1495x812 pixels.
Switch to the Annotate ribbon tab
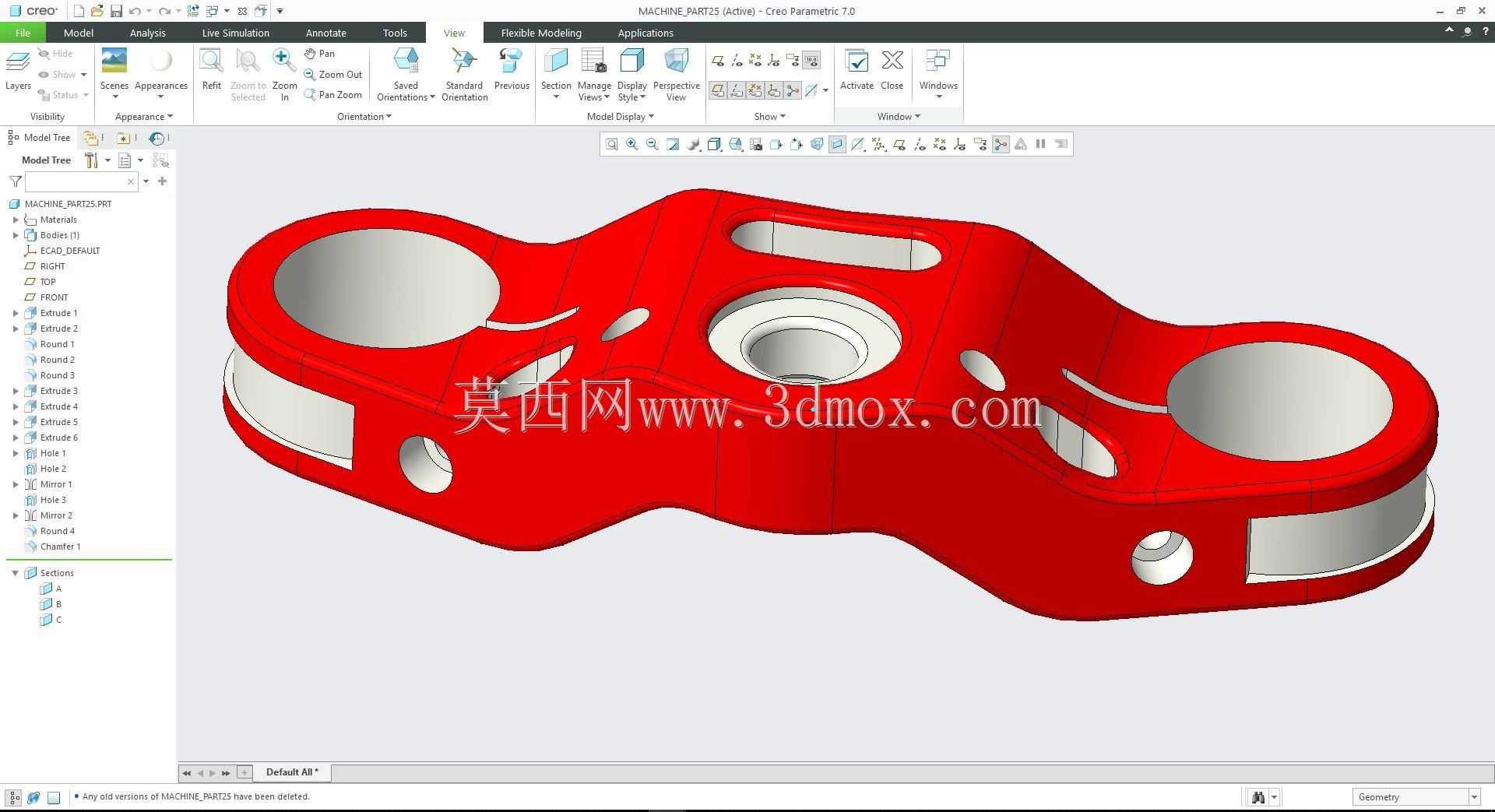click(325, 33)
